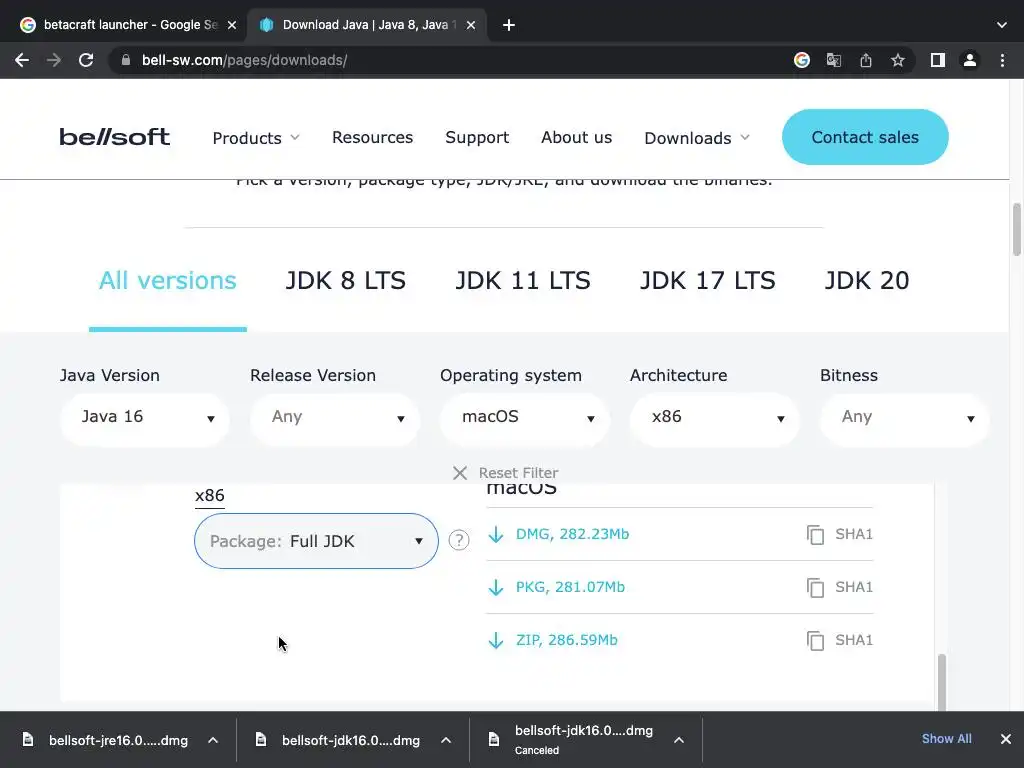Download the DMG, 282.23Mb file

pyautogui.click(x=572, y=534)
